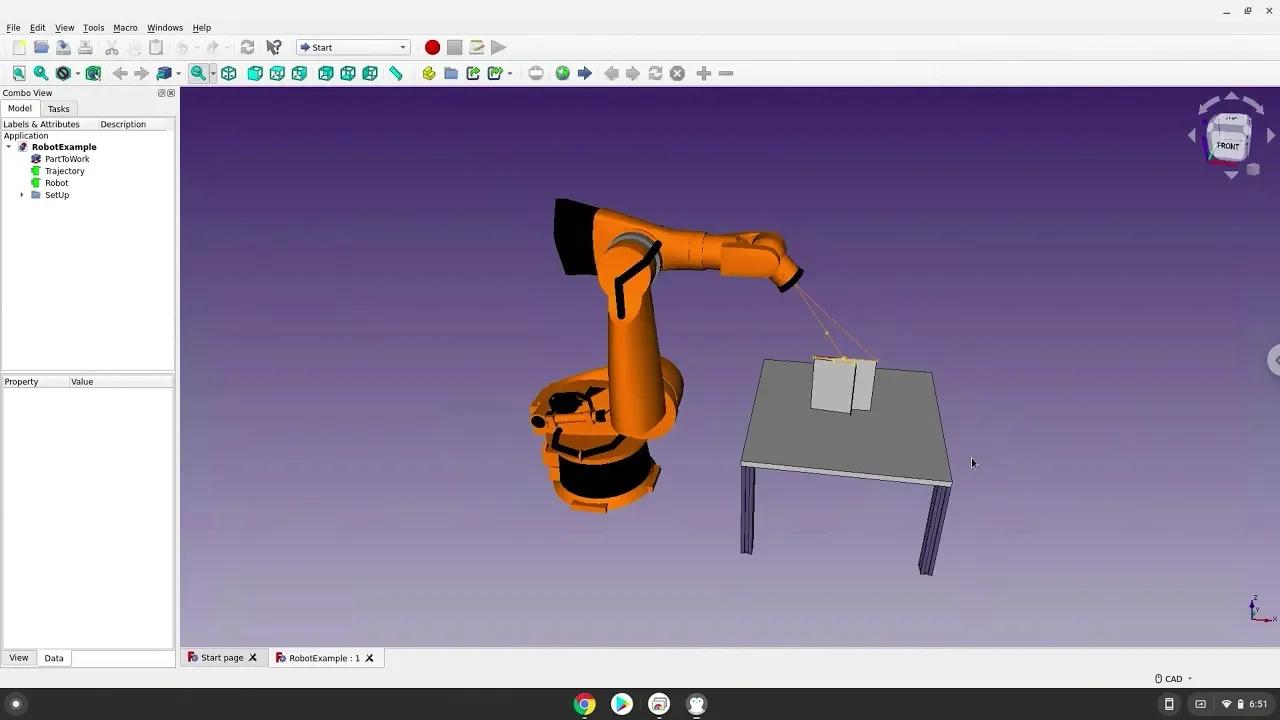Open the workbench selector showing Start
The height and width of the screenshot is (720, 1280).
(x=352, y=47)
